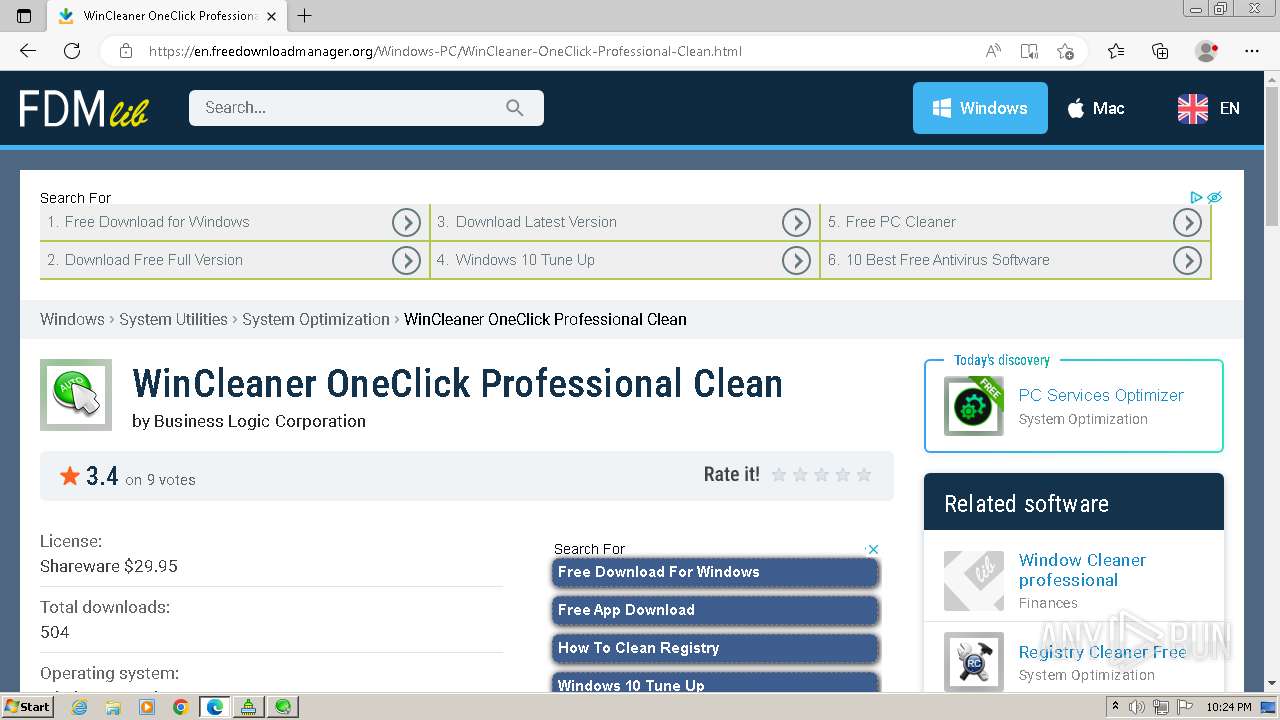Open Registry Cleaner Free link
This screenshot has width=1280, height=720.
(1102, 652)
